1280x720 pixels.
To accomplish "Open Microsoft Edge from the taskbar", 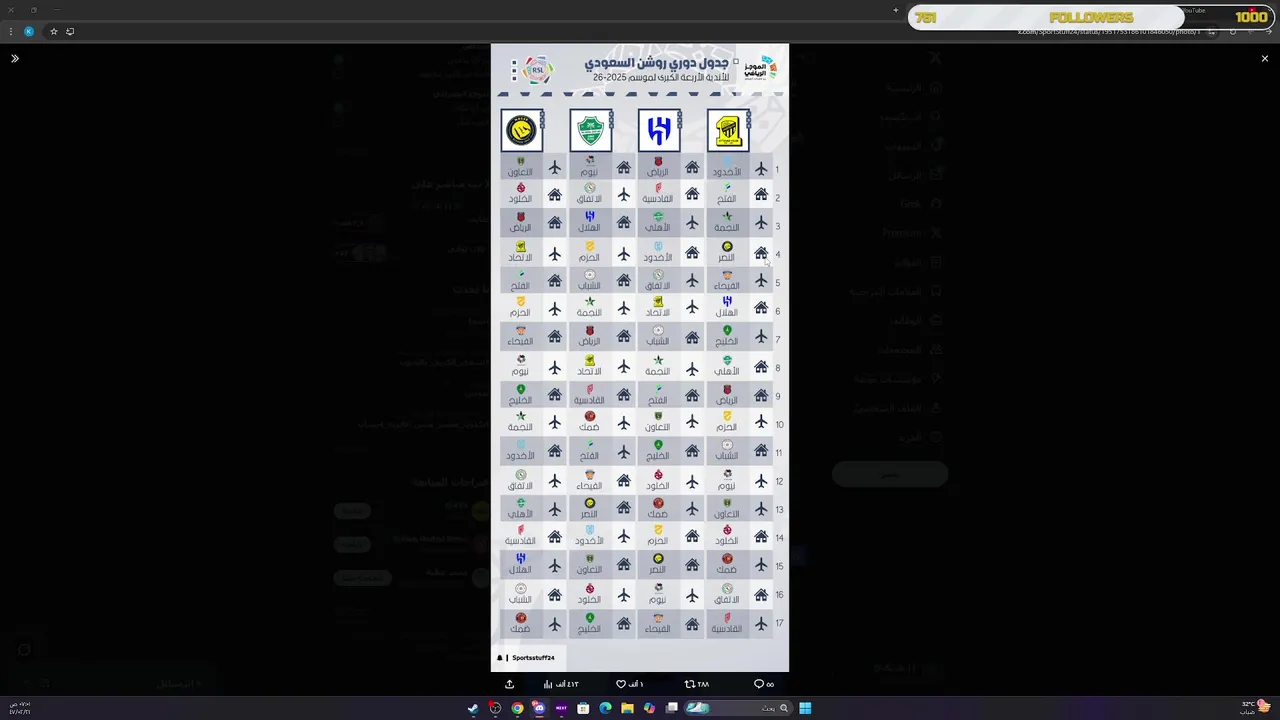I will click(x=605, y=708).
